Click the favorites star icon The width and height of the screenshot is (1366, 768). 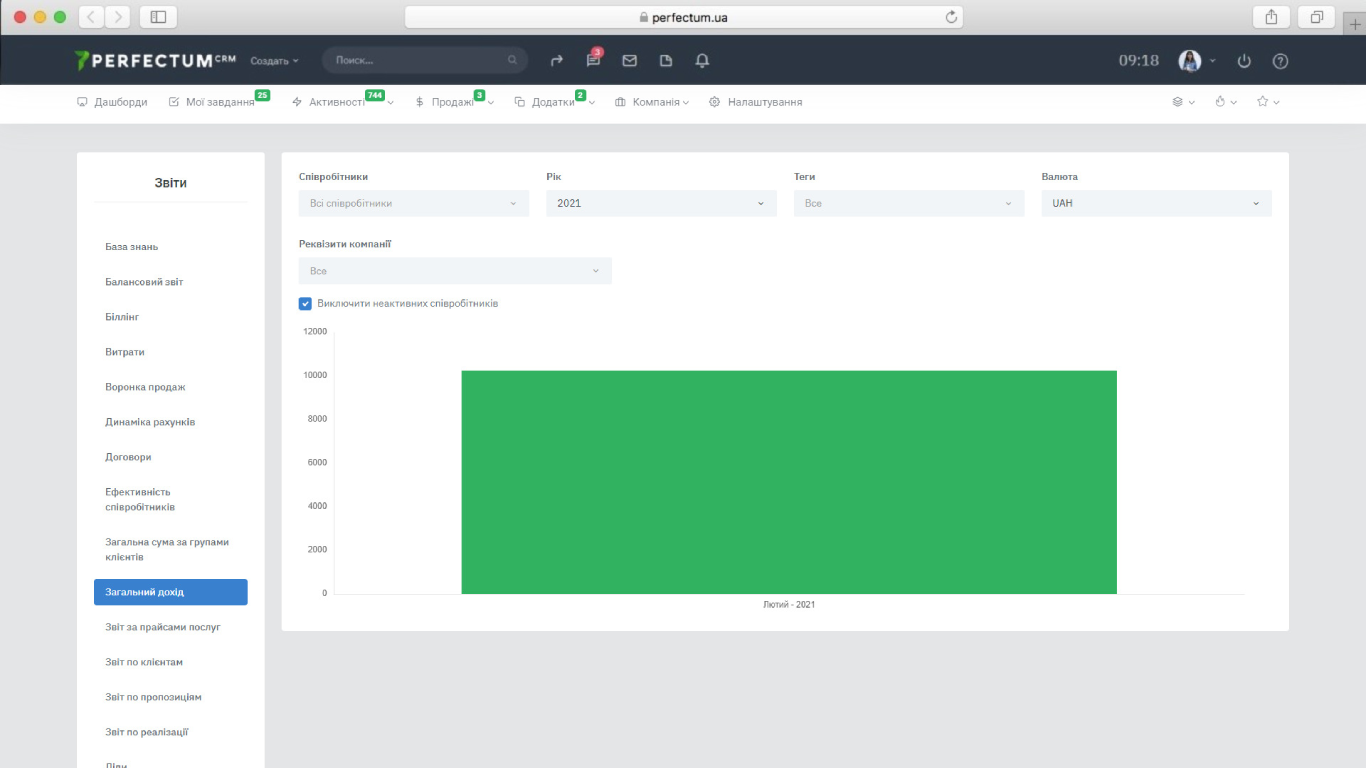[x=1263, y=102]
